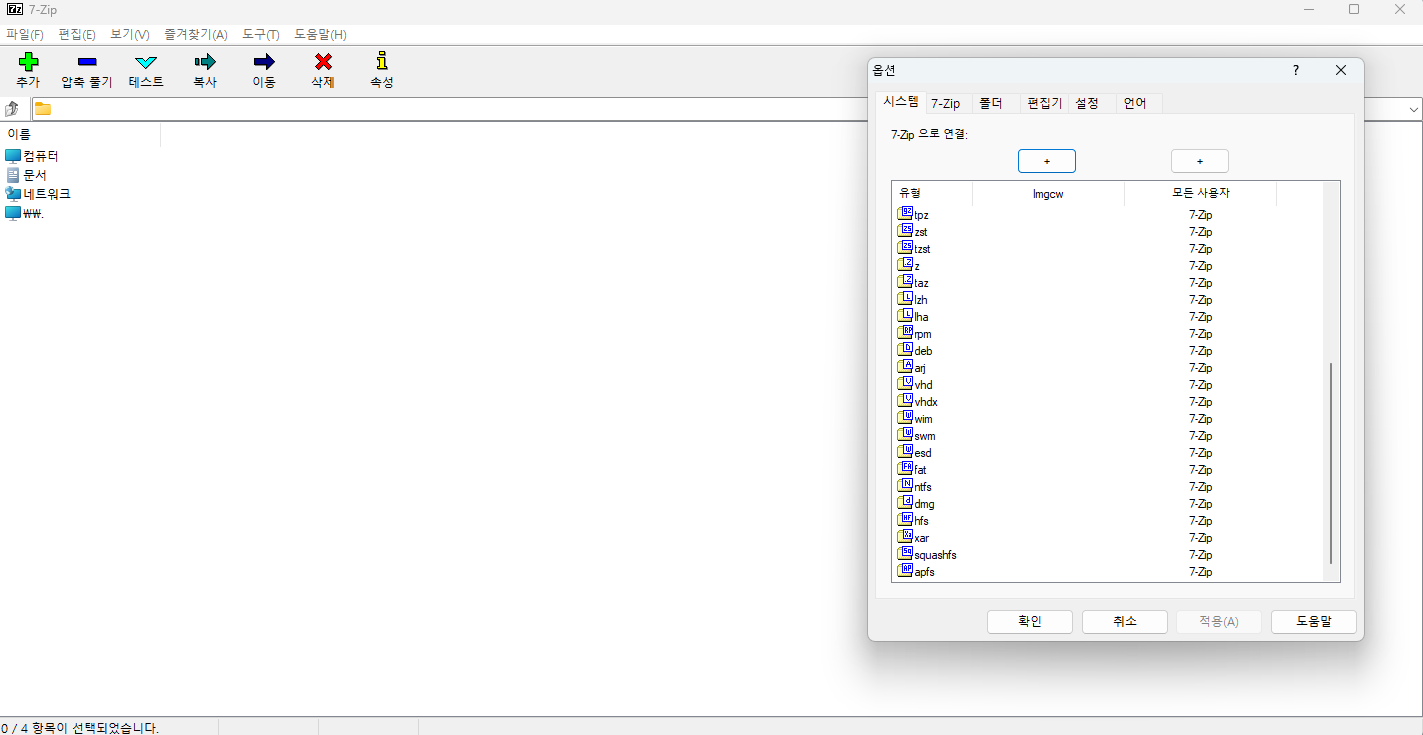This screenshot has height=735, width=1423.
Task: Select the Network (네트워크) item icon
Action: 13,194
